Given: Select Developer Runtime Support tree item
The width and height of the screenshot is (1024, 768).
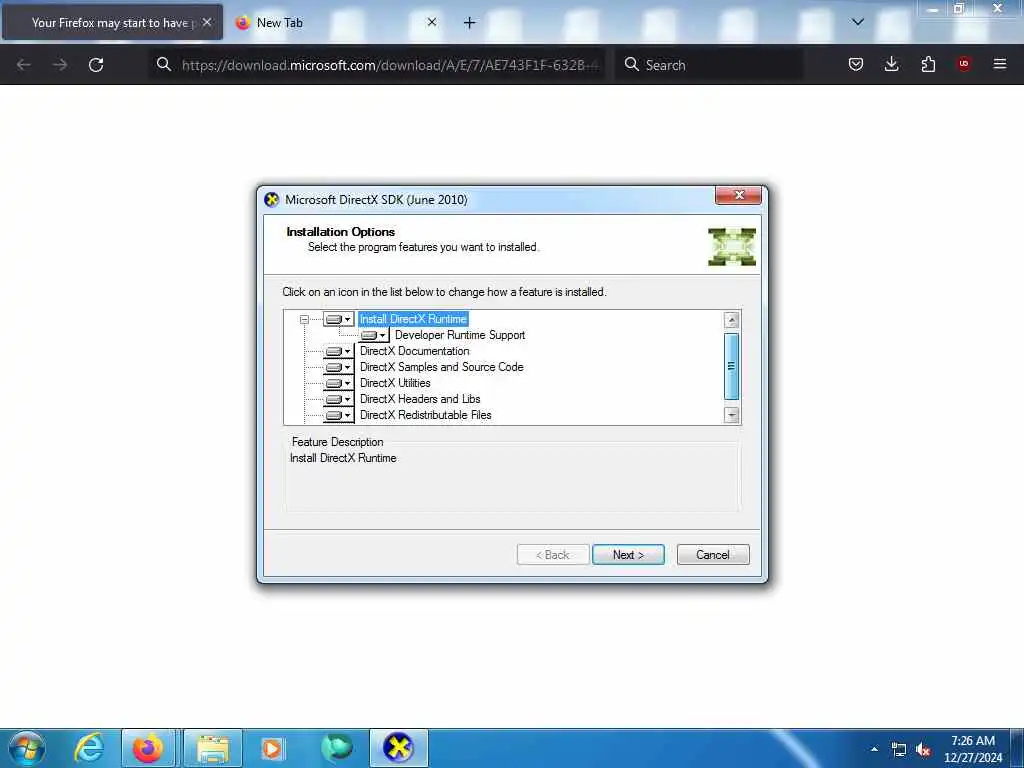Looking at the screenshot, I should (x=460, y=335).
